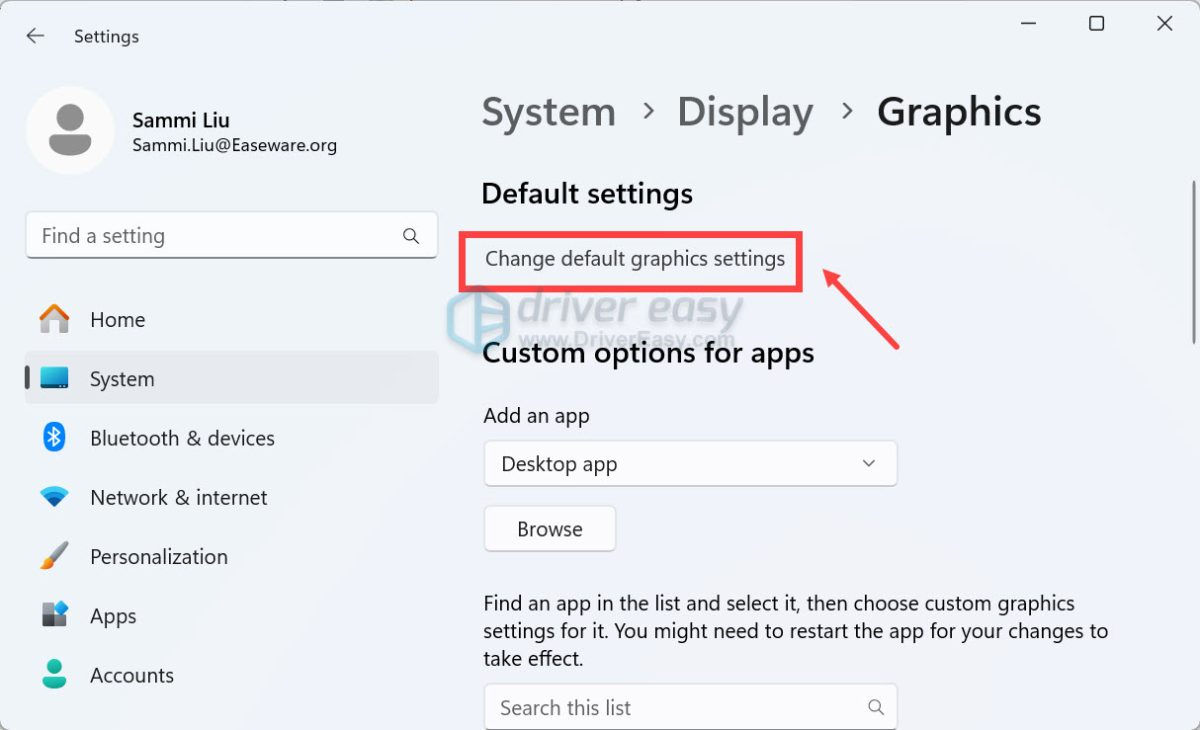Open Change default graphics settings
The image size is (1200, 730).
coord(632,259)
